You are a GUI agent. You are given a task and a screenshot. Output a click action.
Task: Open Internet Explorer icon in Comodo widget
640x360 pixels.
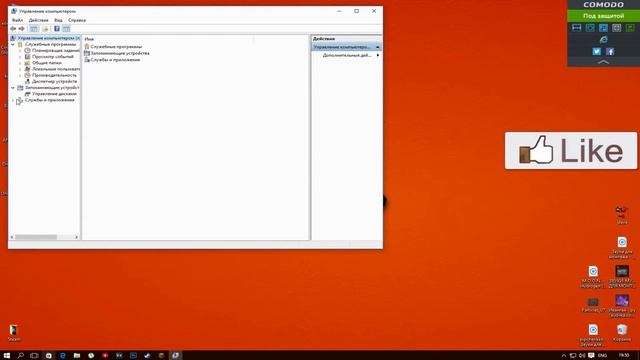(603, 40)
